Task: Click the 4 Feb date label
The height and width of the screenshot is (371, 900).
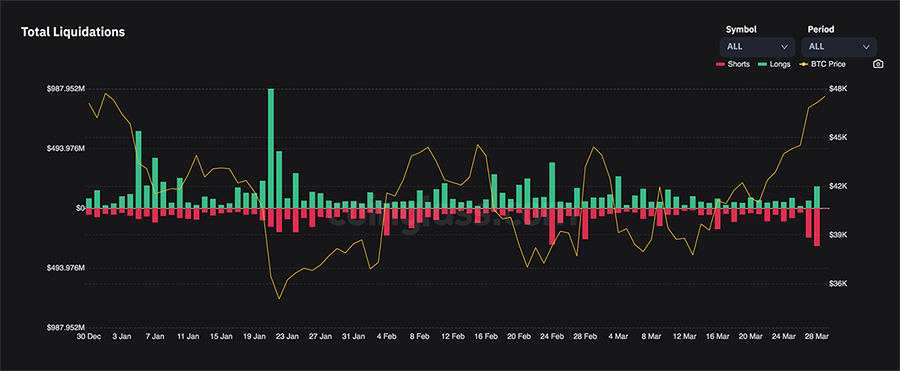Action: tap(387, 337)
